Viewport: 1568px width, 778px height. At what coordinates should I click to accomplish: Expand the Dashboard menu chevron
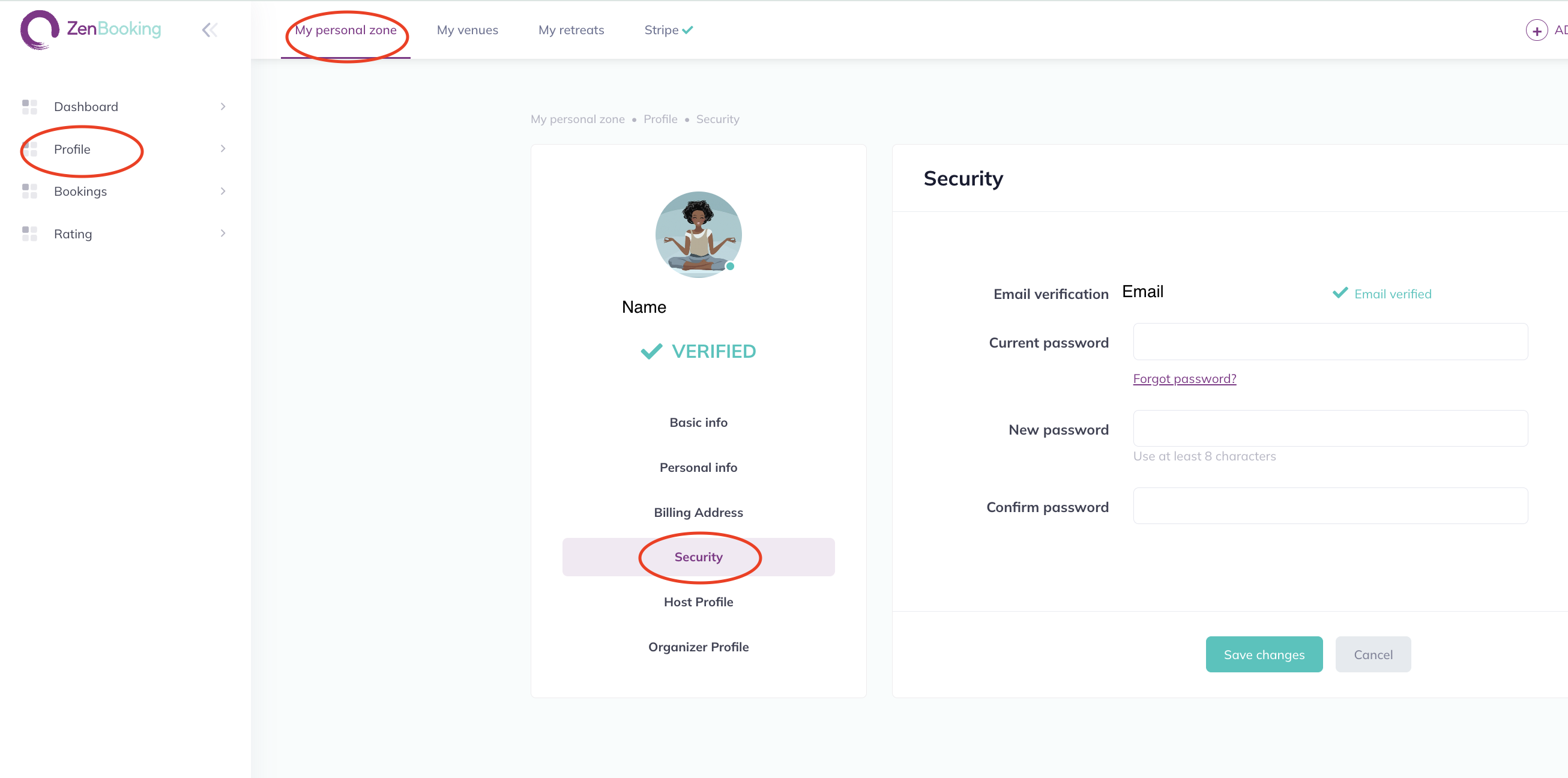coord(223,106)
